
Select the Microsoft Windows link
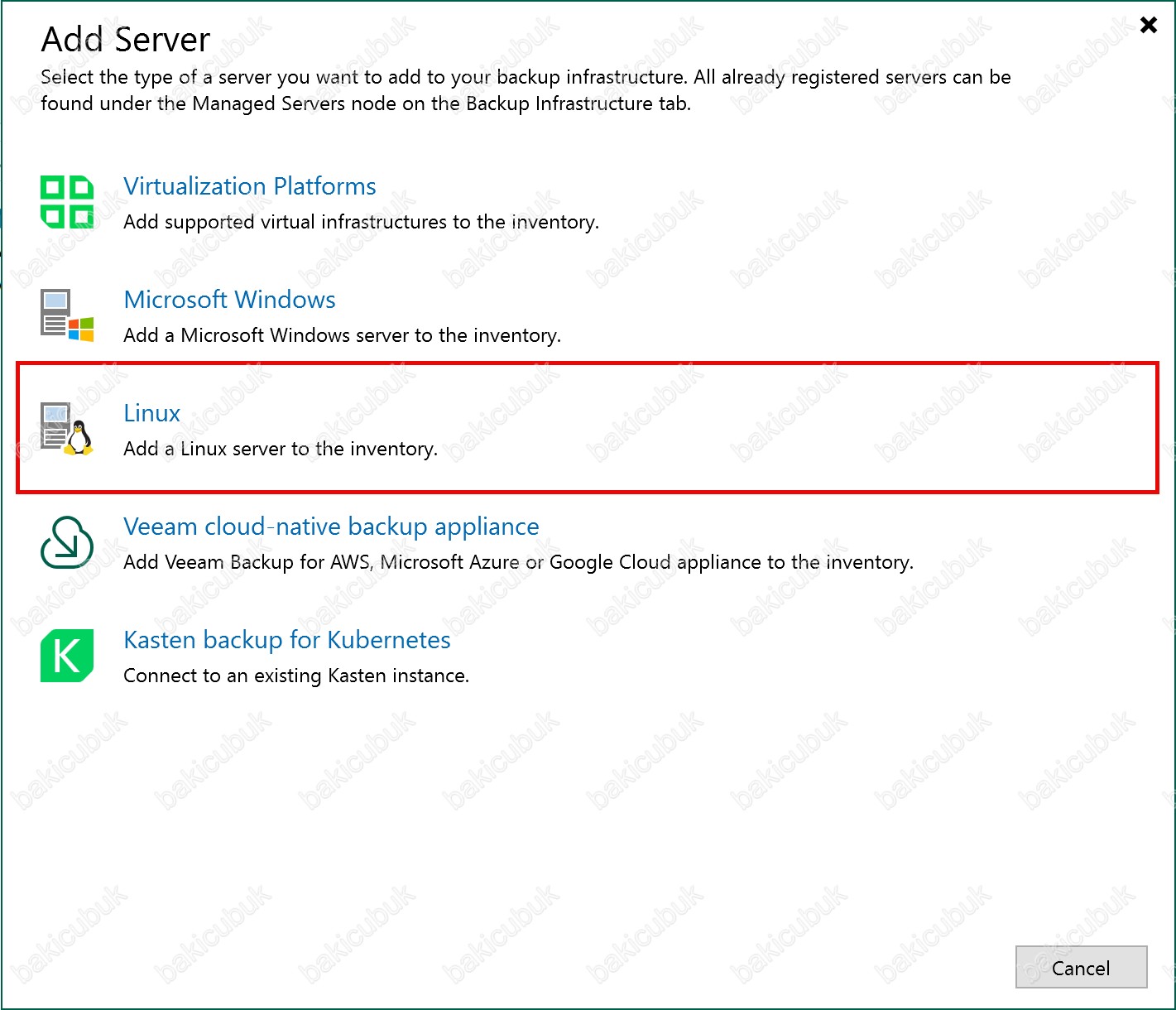coord(229,300)
